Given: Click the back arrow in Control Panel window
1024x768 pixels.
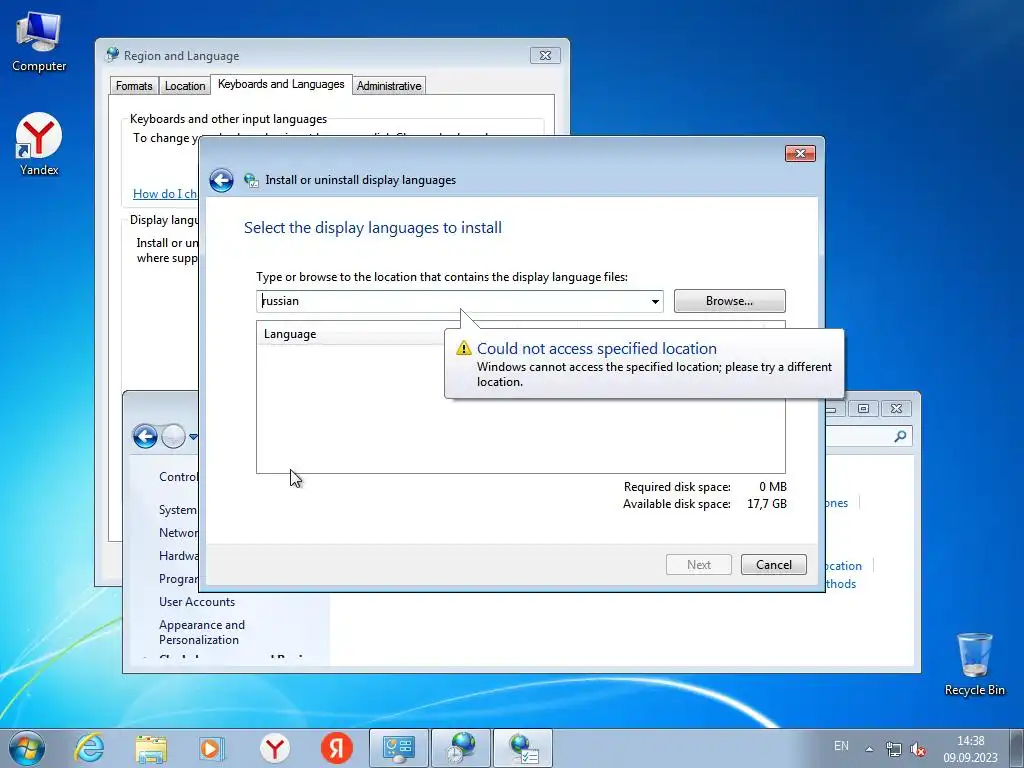Looking at the screenshot, I should [x=145, y=436].
